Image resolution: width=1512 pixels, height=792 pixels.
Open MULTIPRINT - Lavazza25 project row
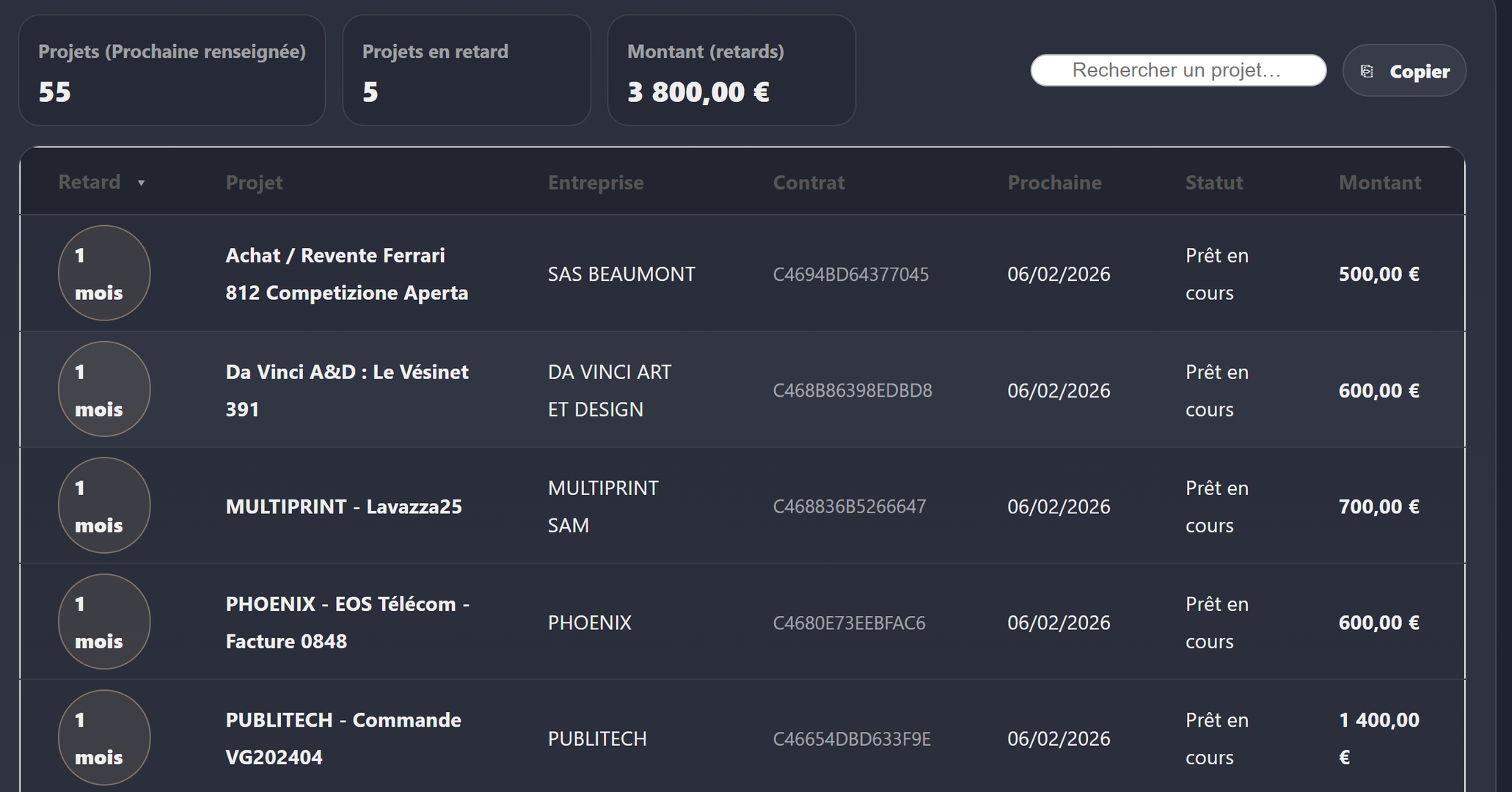click(344, 507)
